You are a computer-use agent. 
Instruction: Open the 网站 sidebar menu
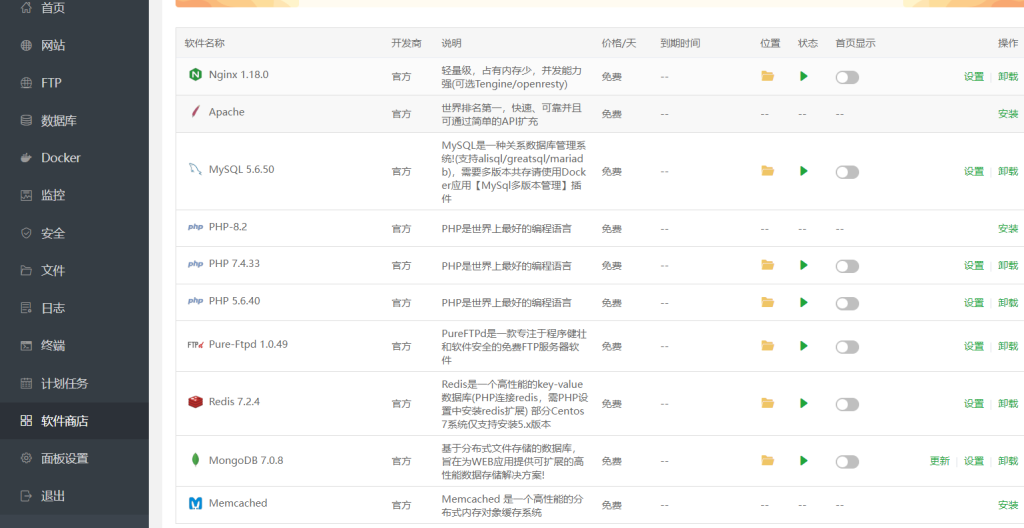click(x=74, y=45)
